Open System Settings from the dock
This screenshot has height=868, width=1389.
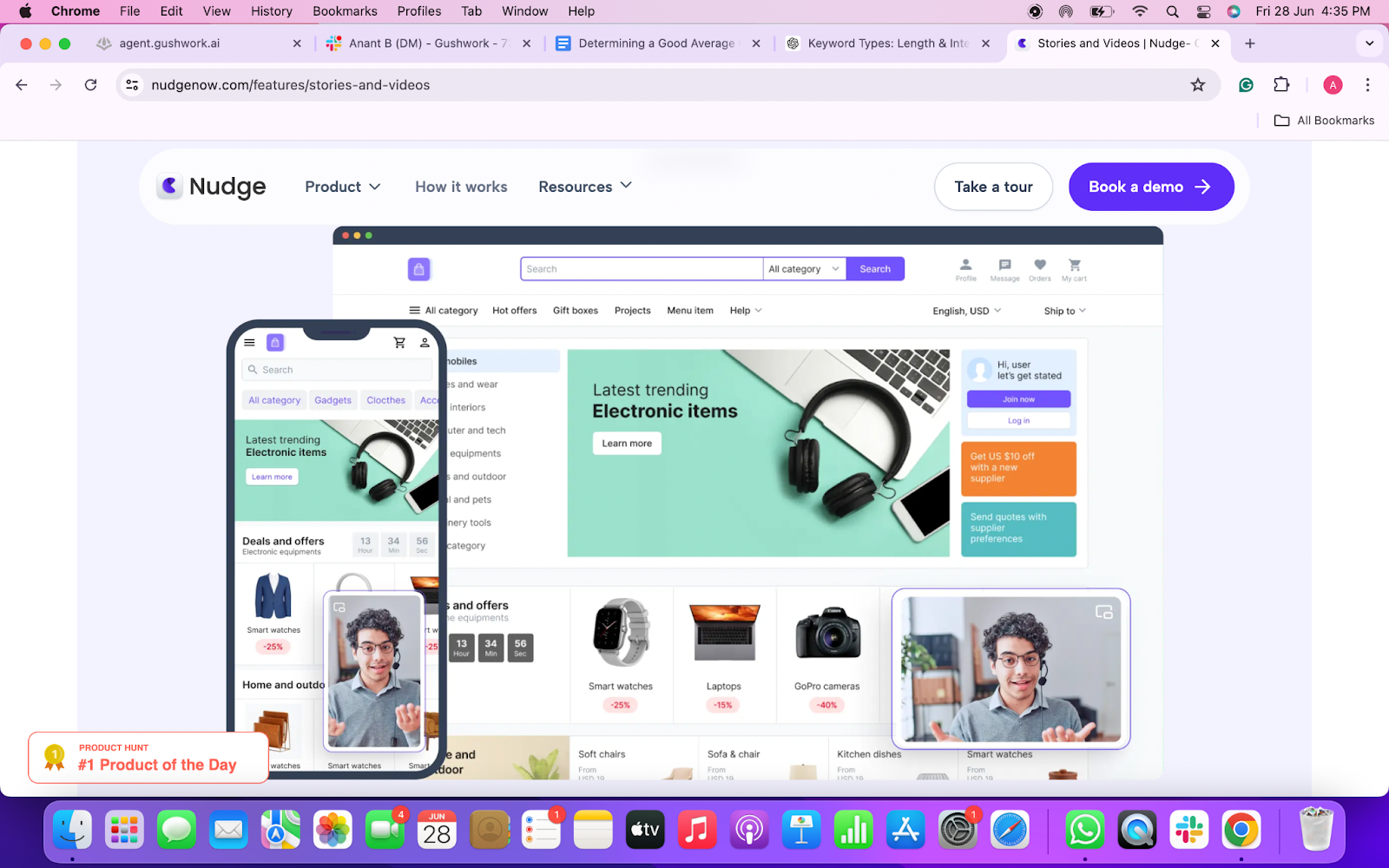point(958,831)
